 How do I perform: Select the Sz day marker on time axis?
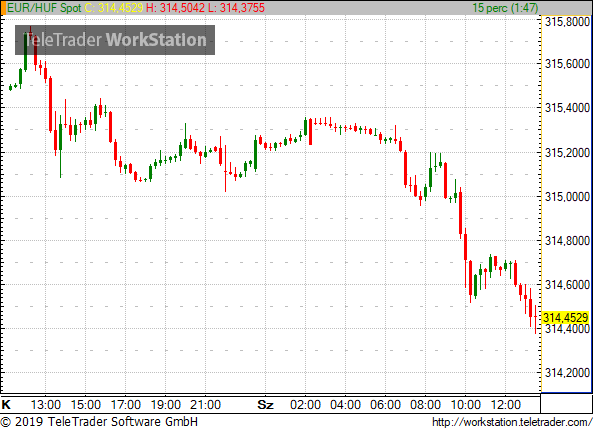(x=265, y=405)
